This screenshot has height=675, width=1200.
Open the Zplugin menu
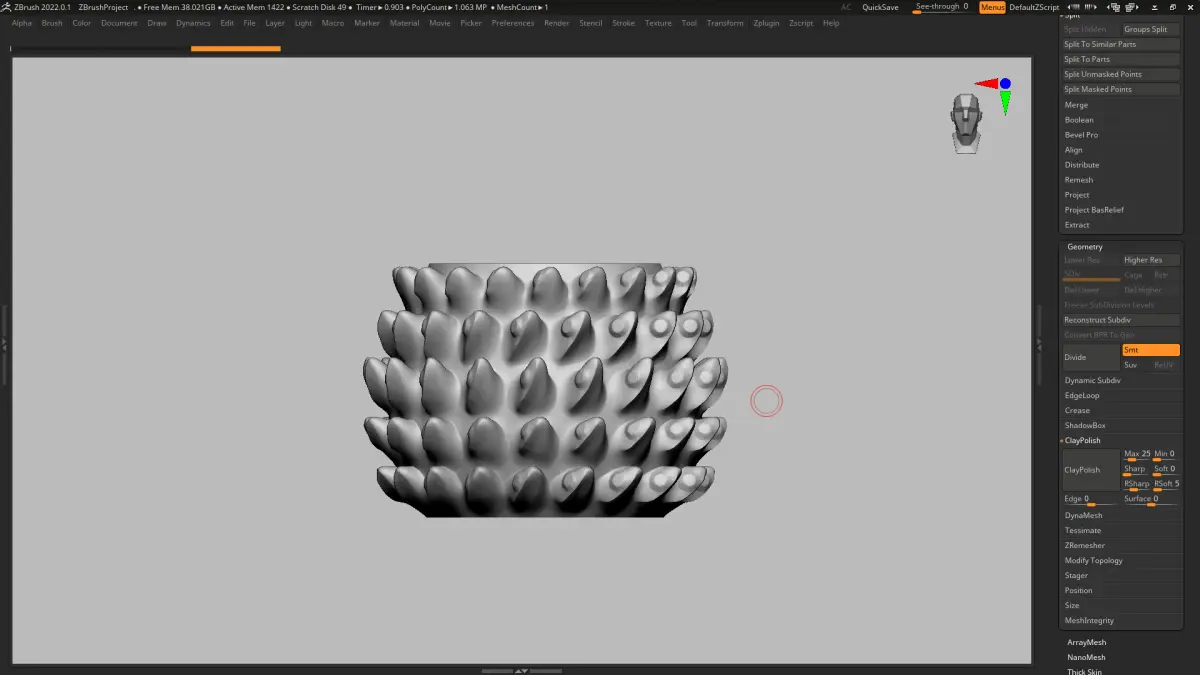[766, 23]
